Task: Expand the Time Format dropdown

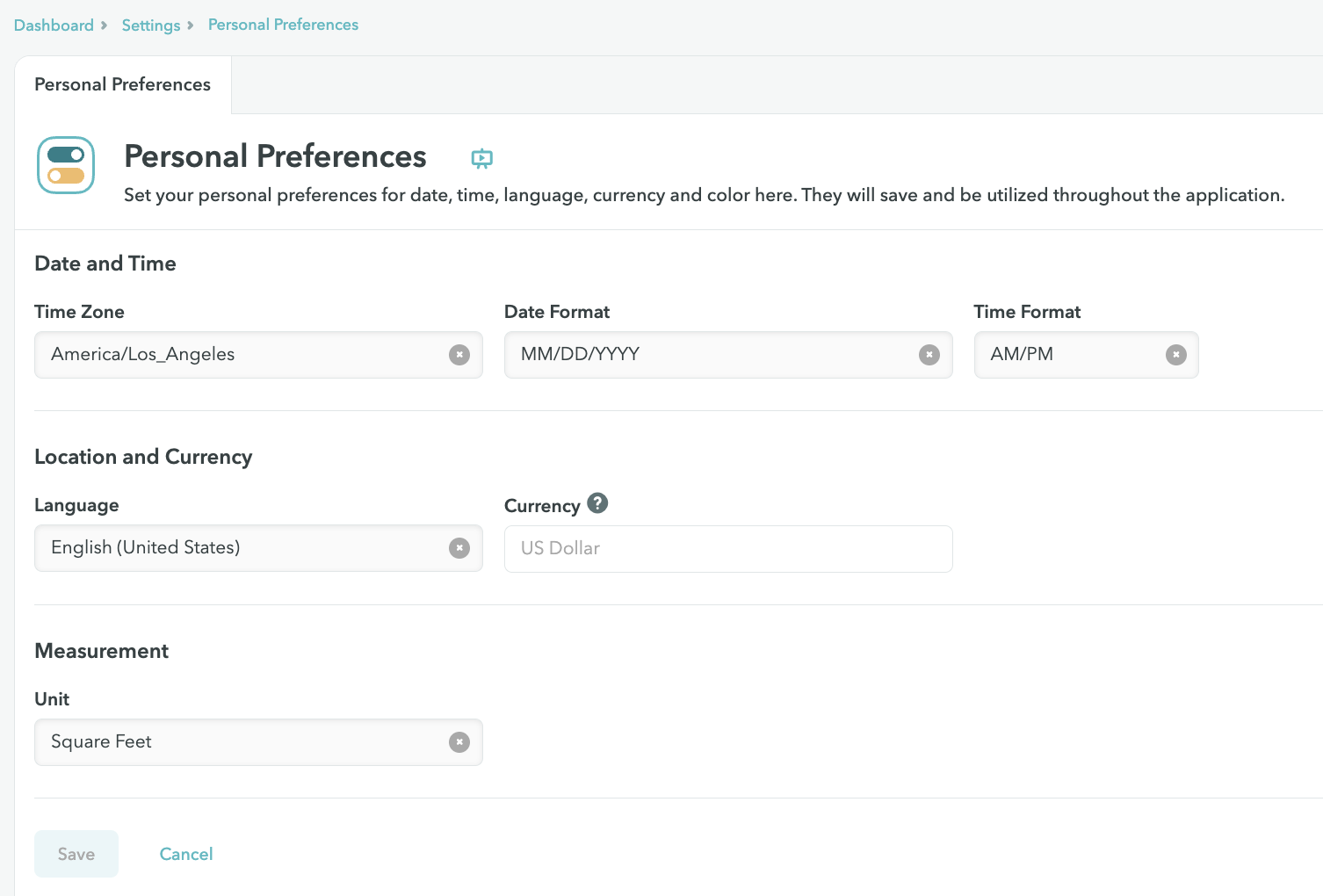Action: pos(1067,355)
